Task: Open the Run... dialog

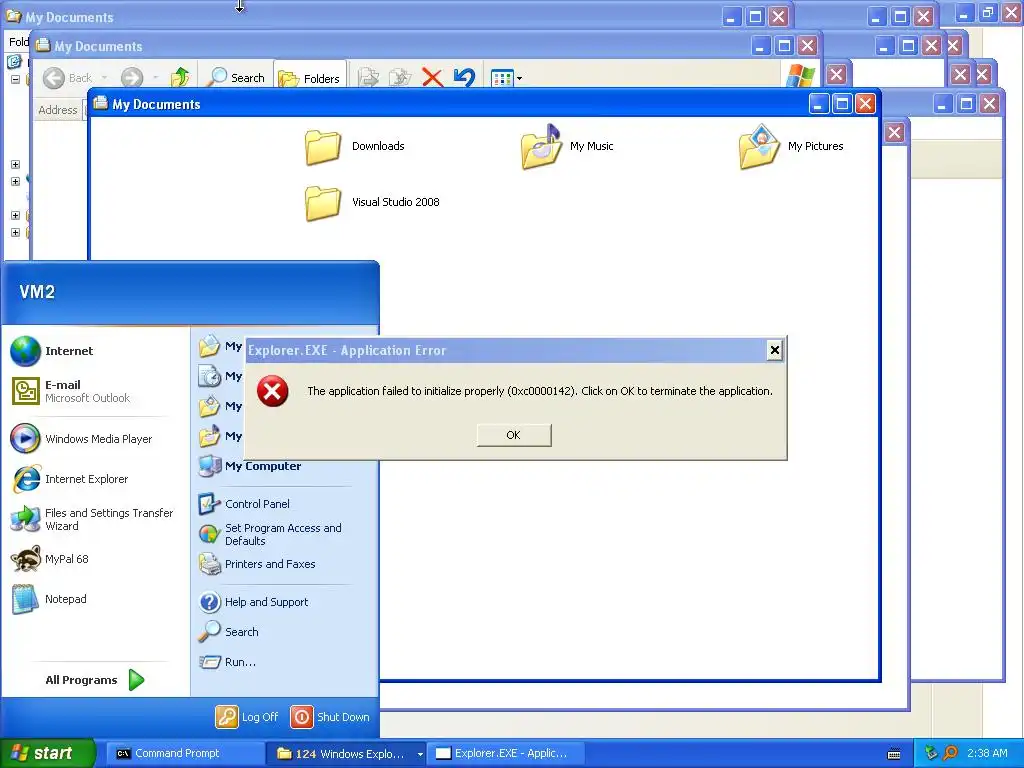Action: point(228,662)
